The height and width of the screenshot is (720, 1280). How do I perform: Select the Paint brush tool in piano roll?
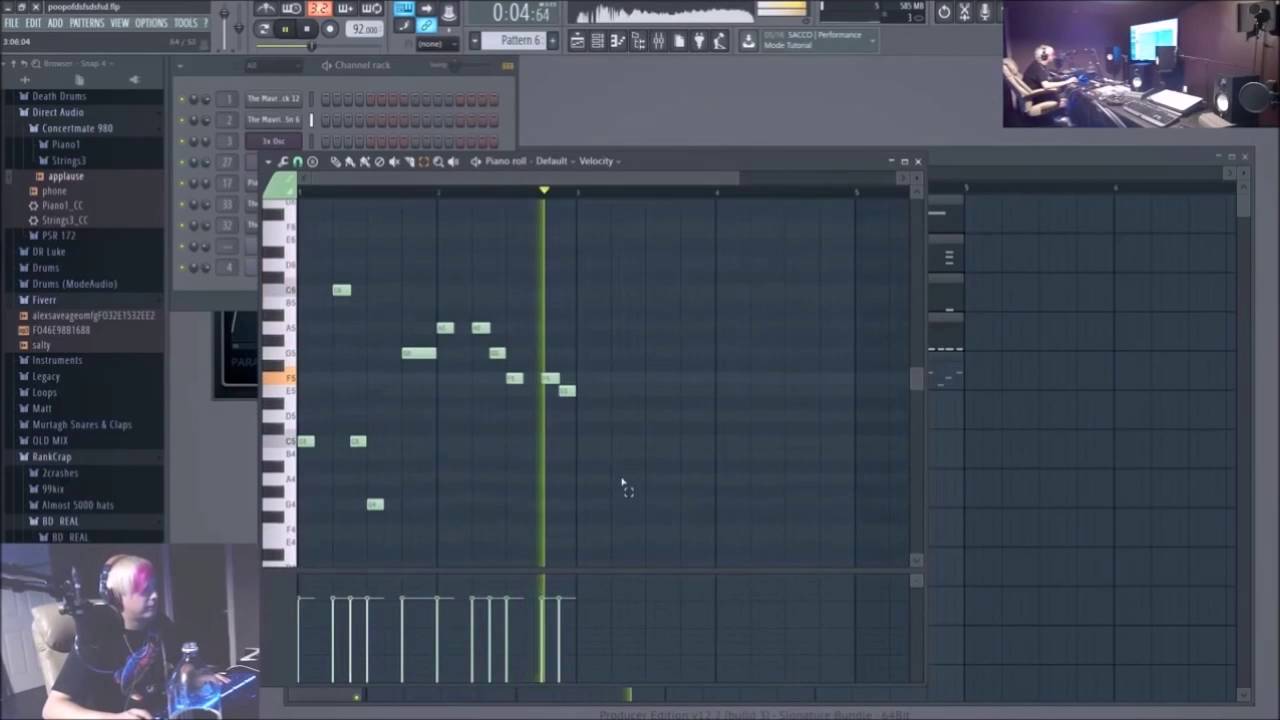click(350, 161)
